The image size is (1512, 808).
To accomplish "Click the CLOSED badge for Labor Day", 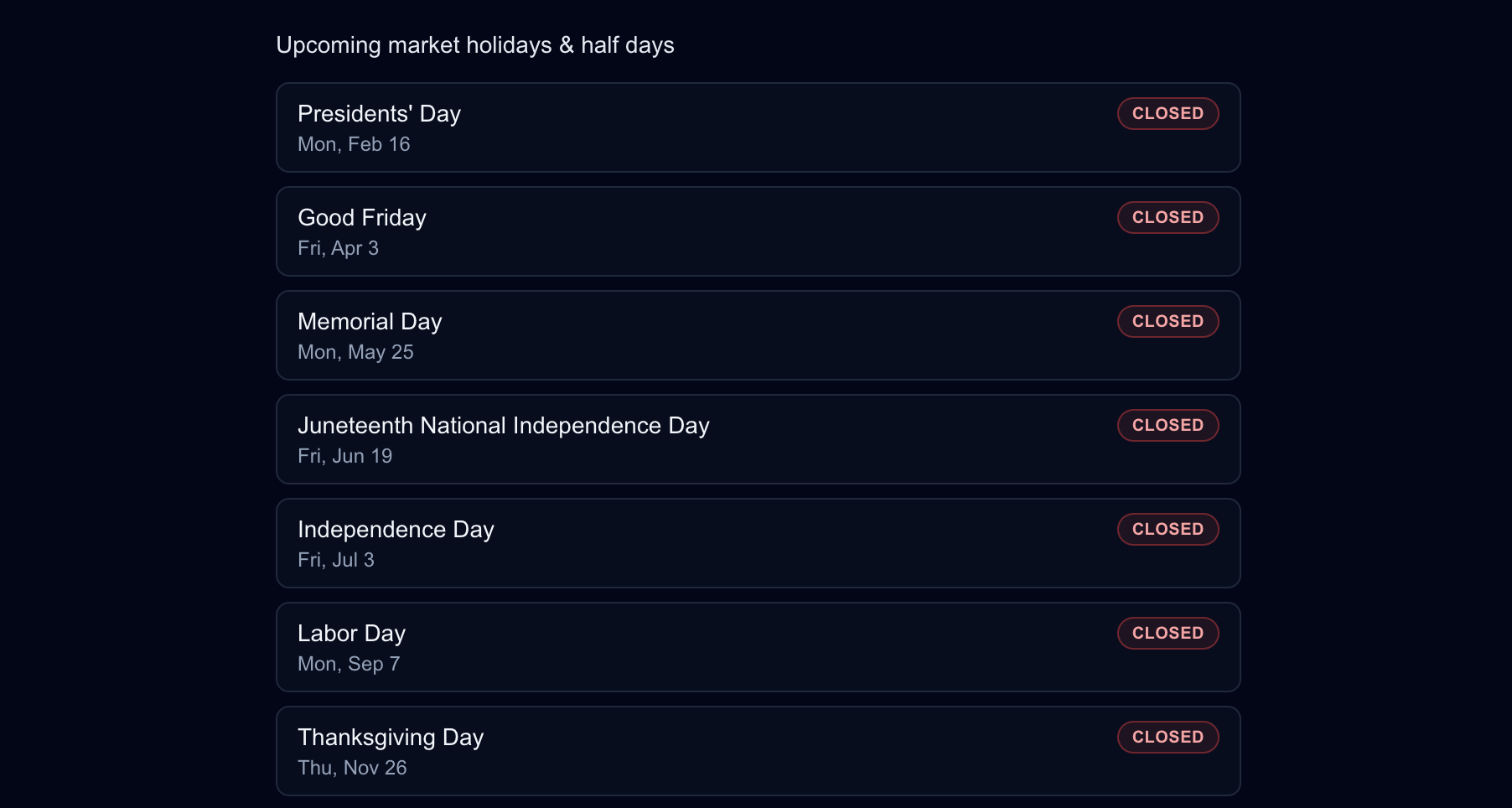I will click(x=1168, y=633).
